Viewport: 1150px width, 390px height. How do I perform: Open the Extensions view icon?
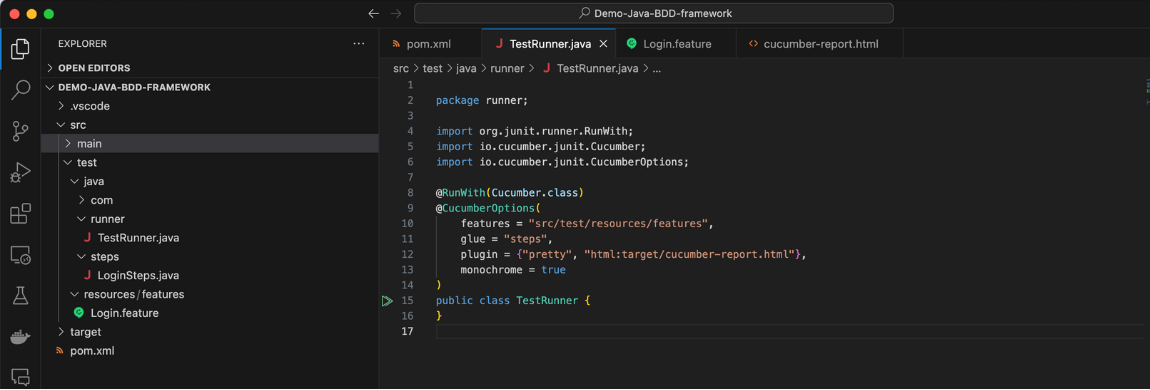(x=21, y=214)
